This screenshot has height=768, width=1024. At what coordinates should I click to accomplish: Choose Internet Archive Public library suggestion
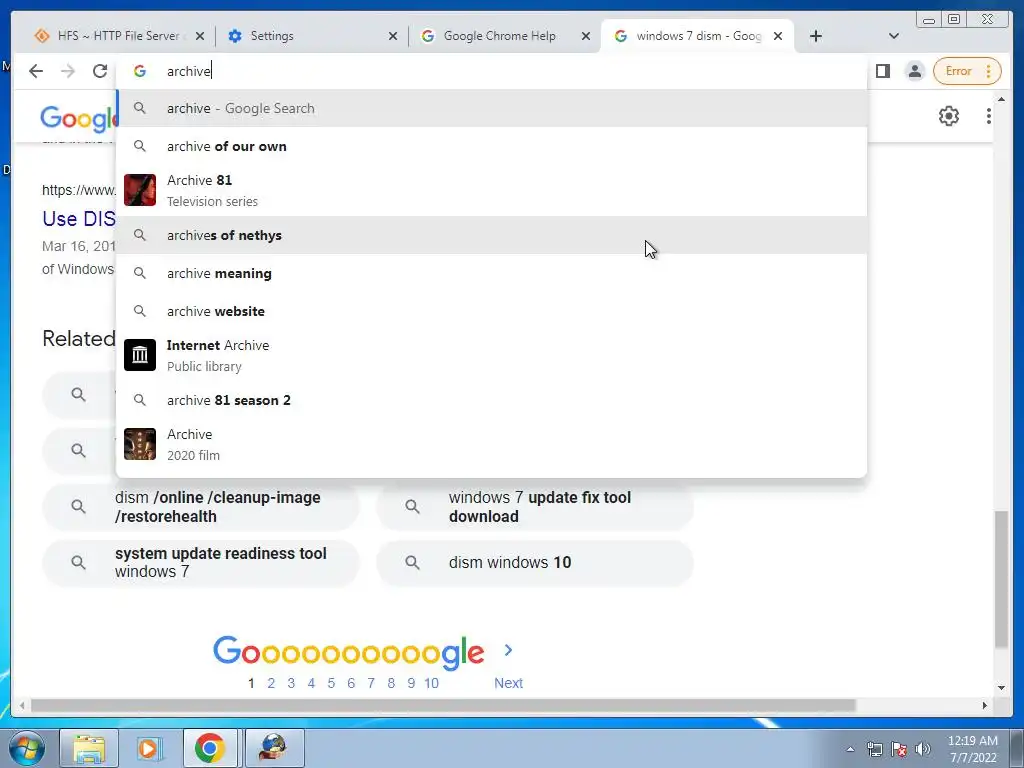point(491,355)
